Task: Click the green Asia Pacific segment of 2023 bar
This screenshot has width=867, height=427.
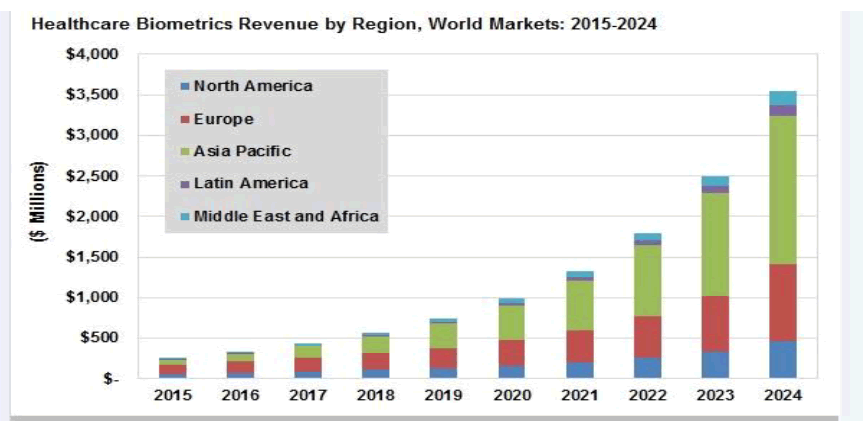Action: click(715, 244)
